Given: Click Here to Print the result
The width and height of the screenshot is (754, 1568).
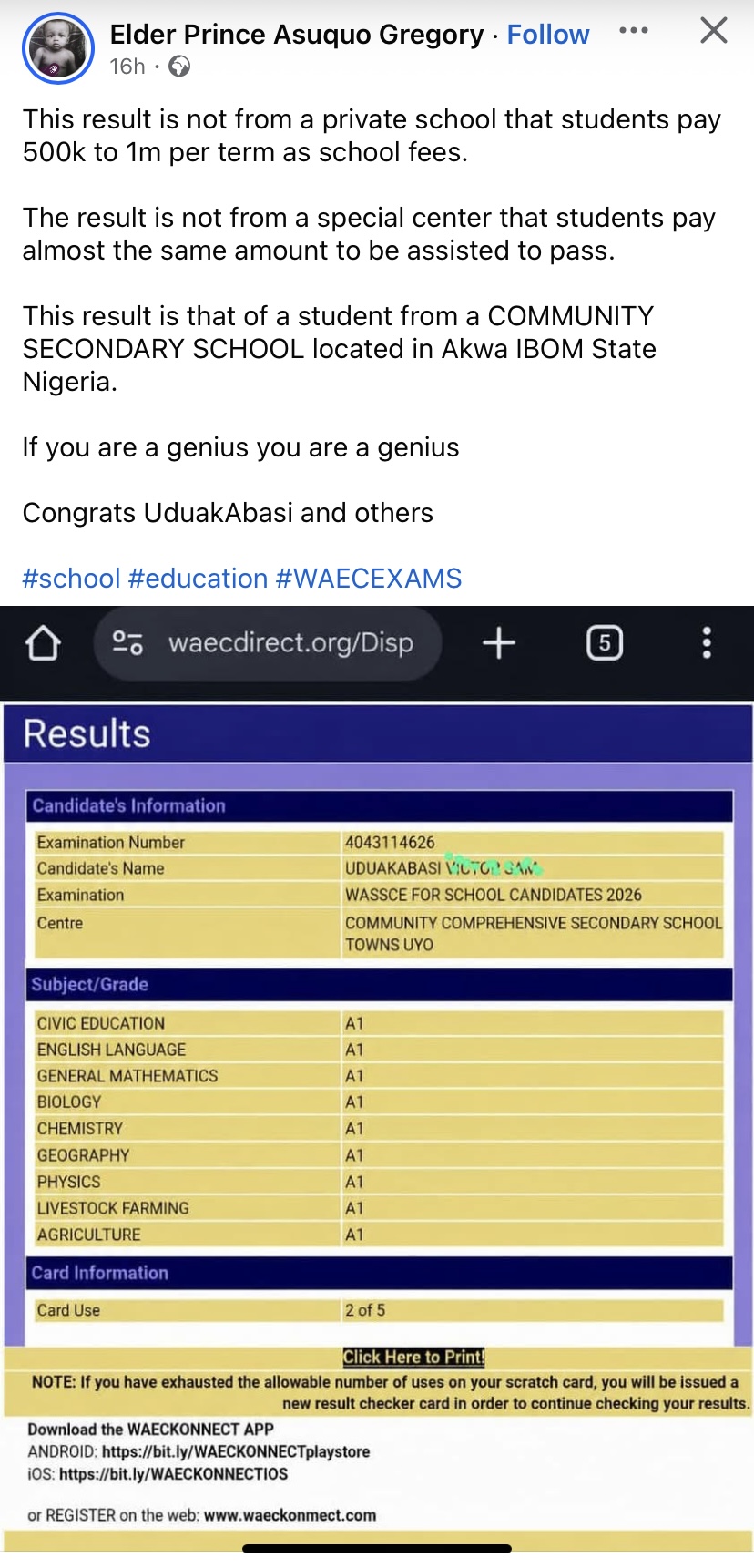Looking at the screenshot, I should [x=413, y=1357].
